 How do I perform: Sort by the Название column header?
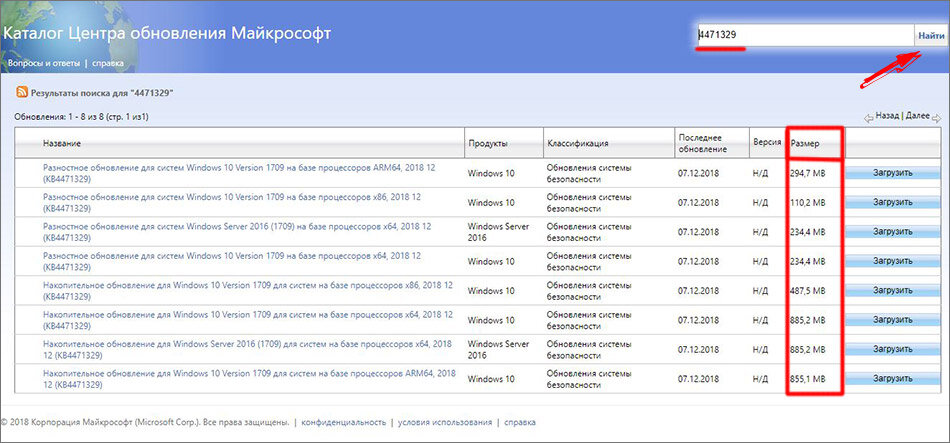[x=62, y=144]
